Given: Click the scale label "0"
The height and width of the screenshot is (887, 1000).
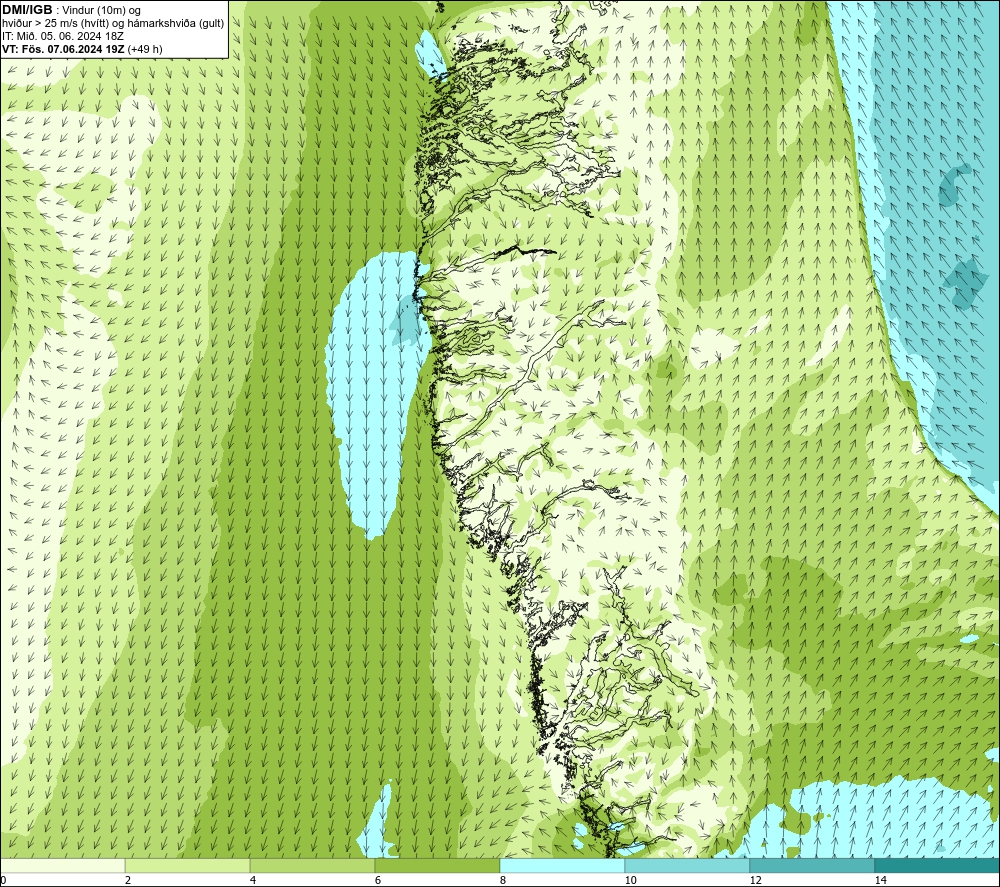Looking at the screenshot, I should coord(3,880).
